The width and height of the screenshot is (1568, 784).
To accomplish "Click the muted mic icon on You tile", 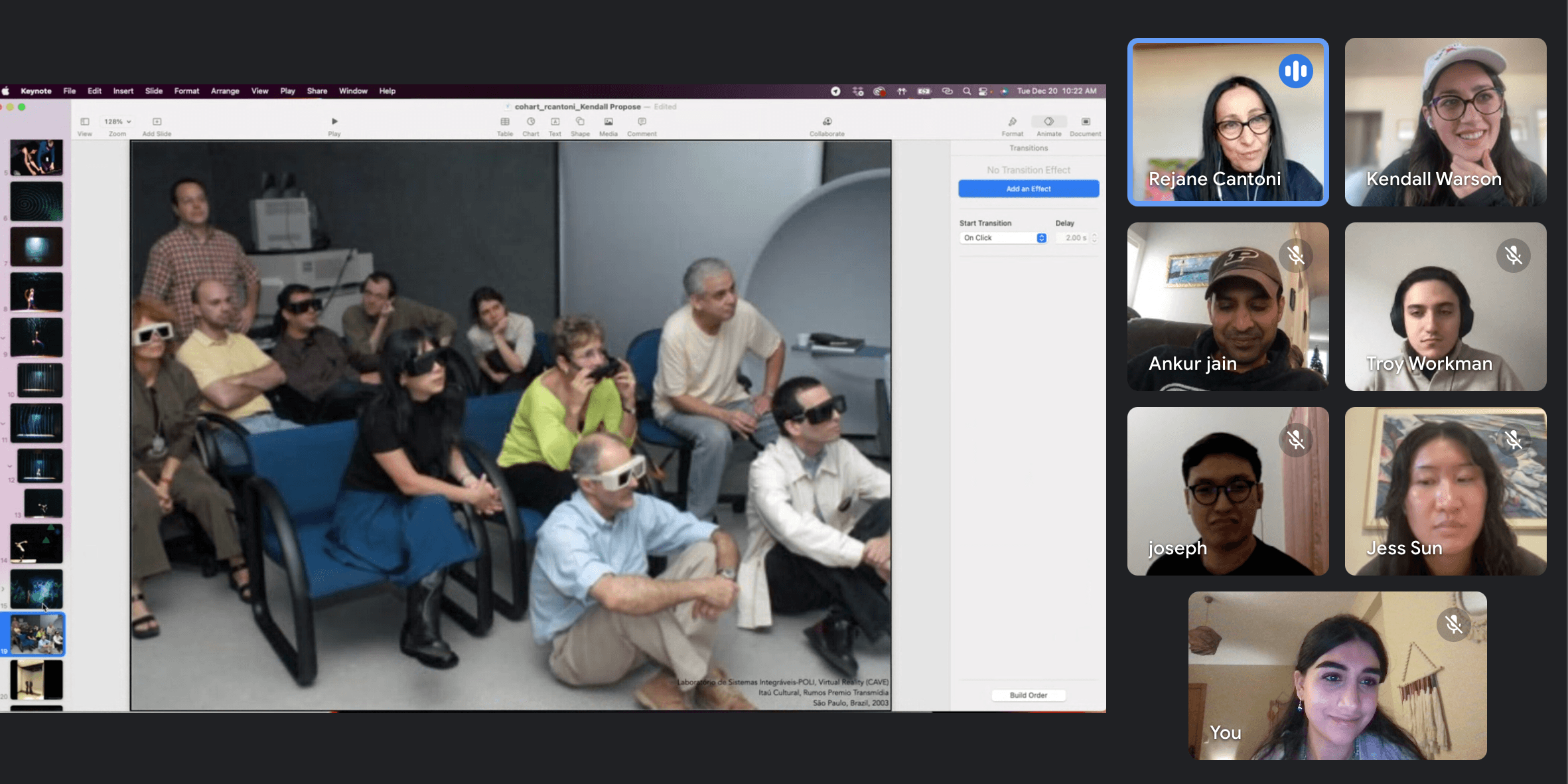I will (1453, 624).
